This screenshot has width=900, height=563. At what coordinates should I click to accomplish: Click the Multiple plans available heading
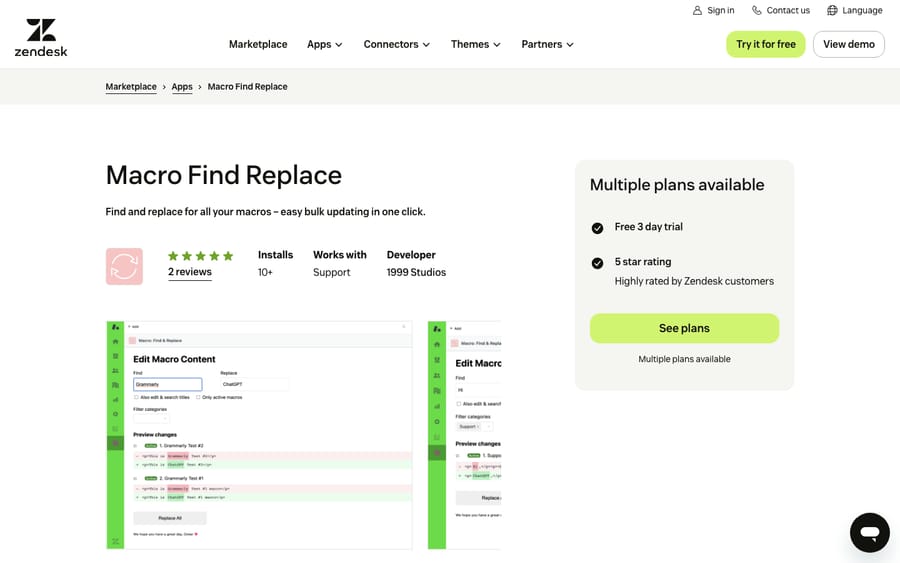[677, 185]
